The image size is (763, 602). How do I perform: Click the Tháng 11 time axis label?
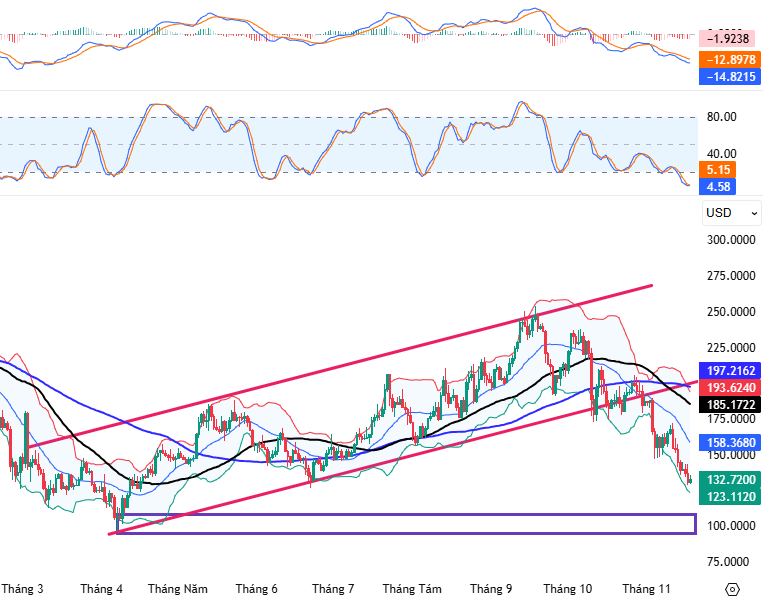[645, 589]
